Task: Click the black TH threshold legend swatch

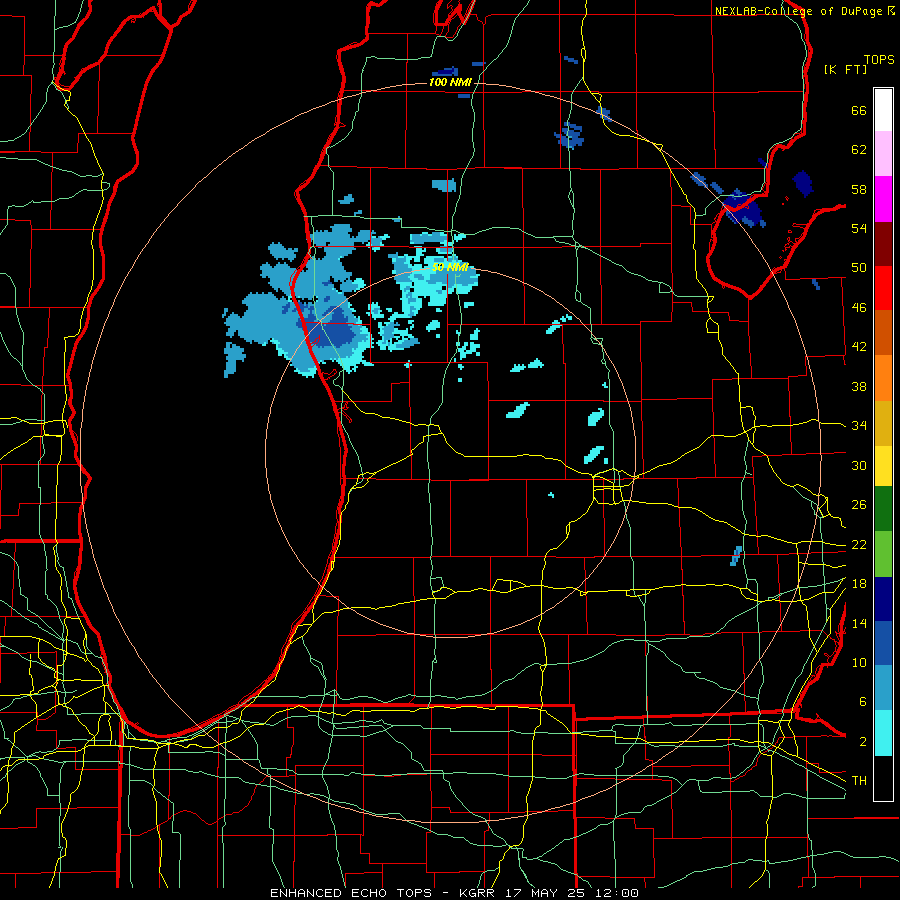Action: pyautogui.click(x=883, y=778)
